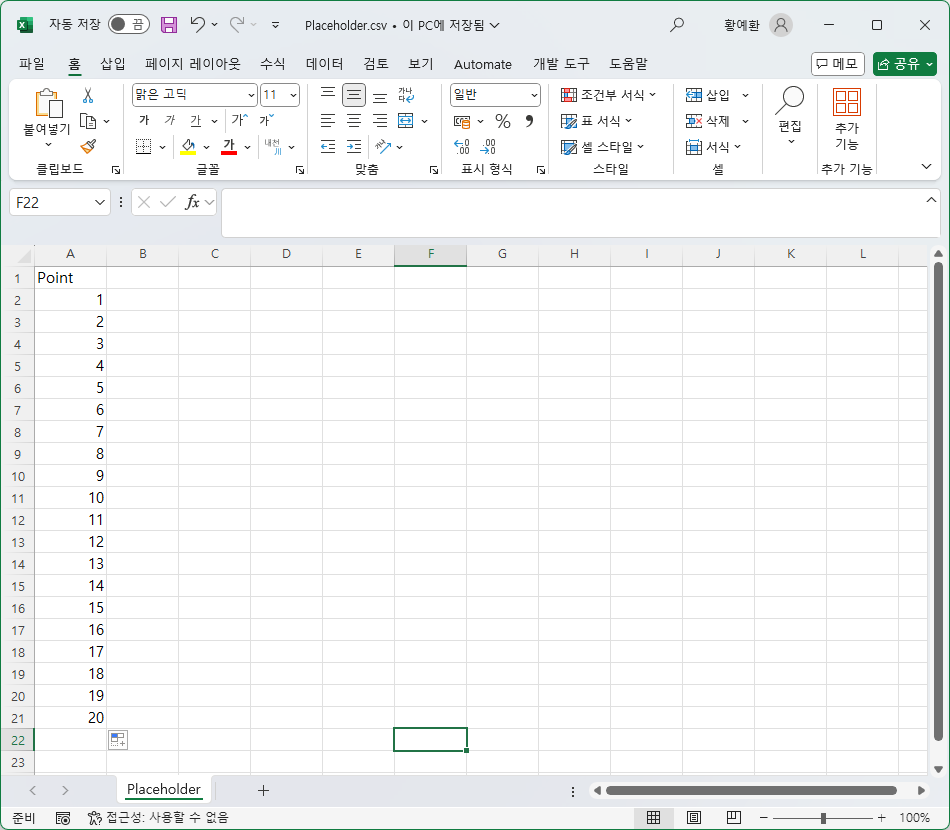Click the Merge and Center icon
The width and height of the screenshot is (950, 830).
[x=405, y=121]
